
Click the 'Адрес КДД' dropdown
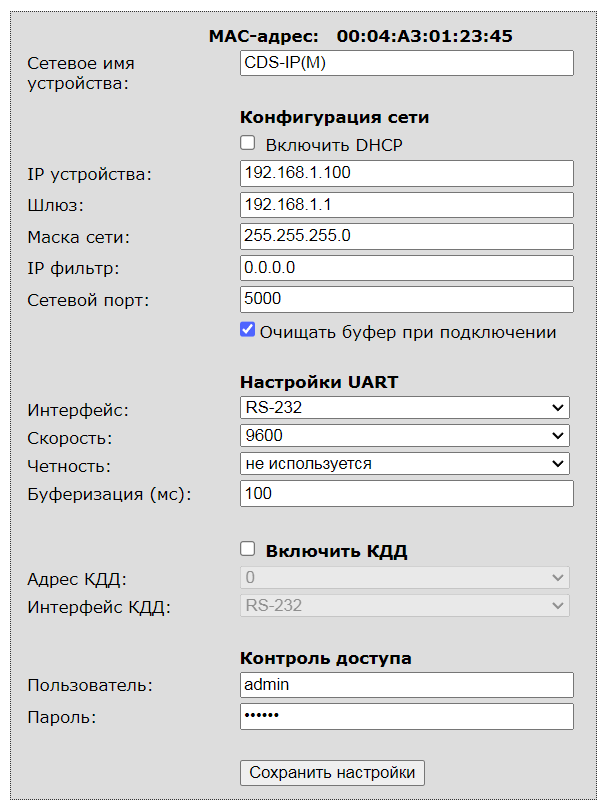(405, 578)
